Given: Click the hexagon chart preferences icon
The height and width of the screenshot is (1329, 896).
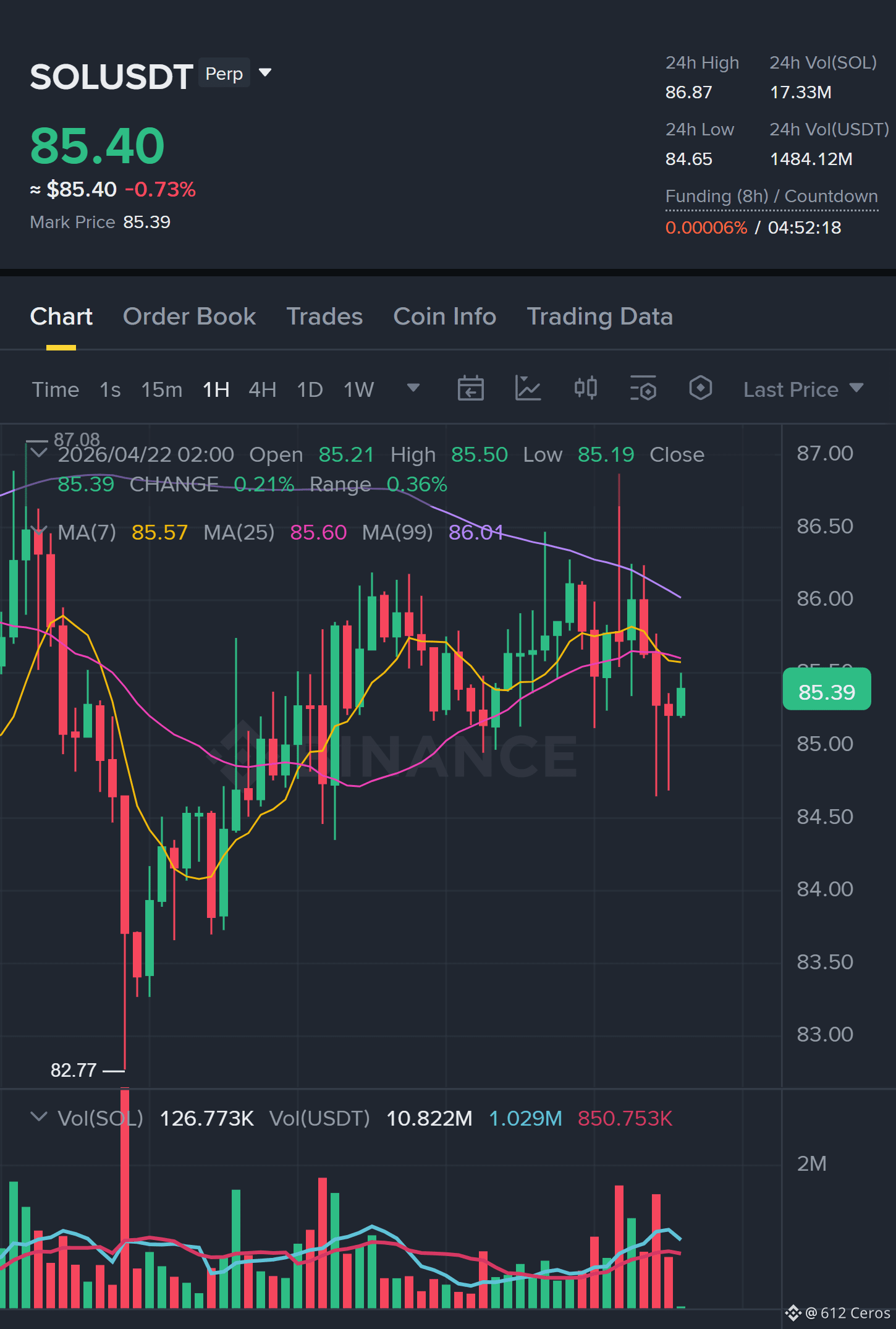Looking at the screenshot, I should pos(700,388).
